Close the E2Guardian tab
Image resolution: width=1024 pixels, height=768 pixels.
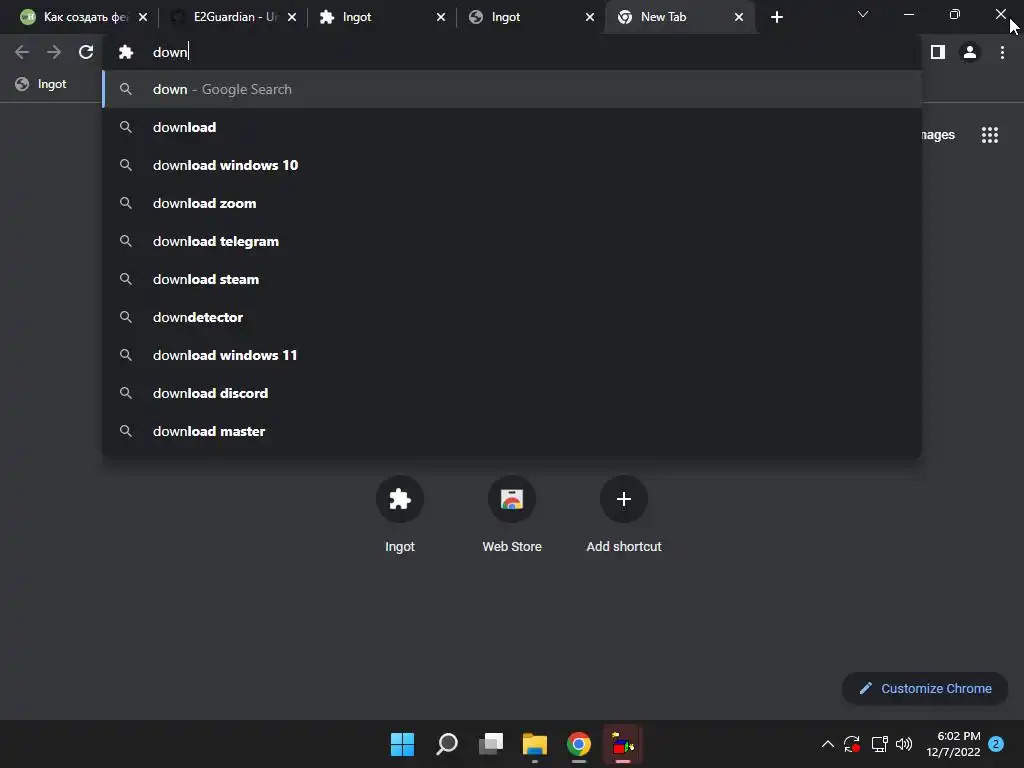coord(292,17)
